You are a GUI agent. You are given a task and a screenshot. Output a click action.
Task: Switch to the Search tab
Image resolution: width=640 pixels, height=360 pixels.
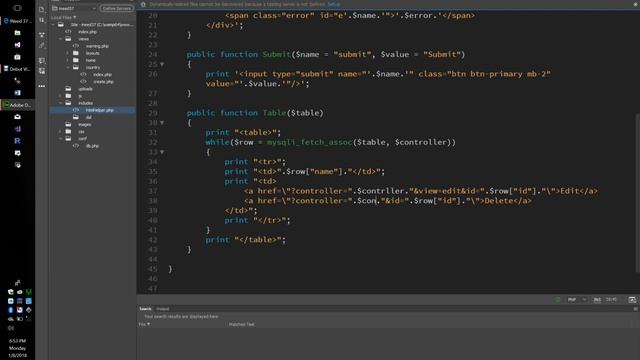coord(145,309)
